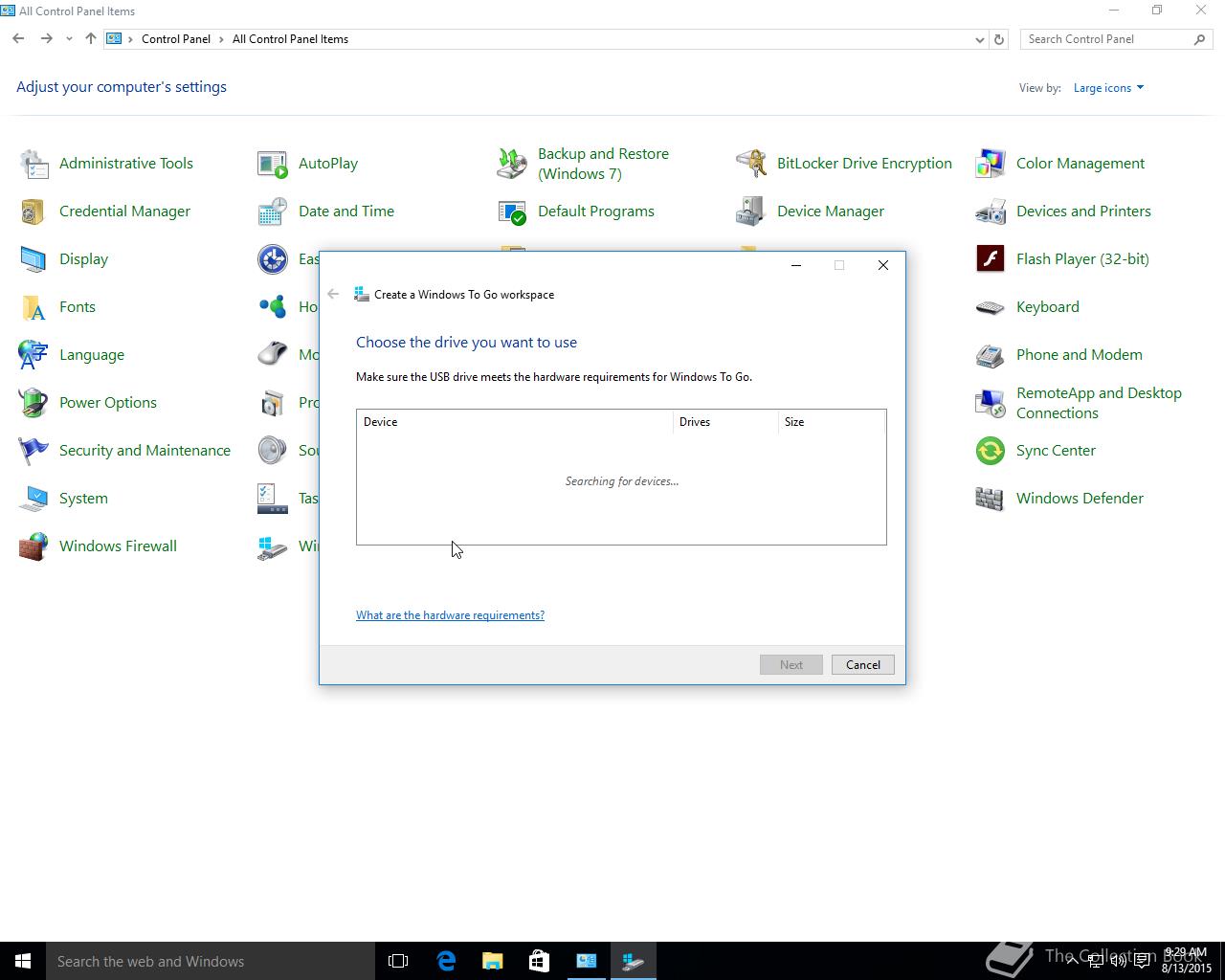Screen dimensions: 1225x980
Task: Open the Store from the taskbar
Action: point(539,961)
